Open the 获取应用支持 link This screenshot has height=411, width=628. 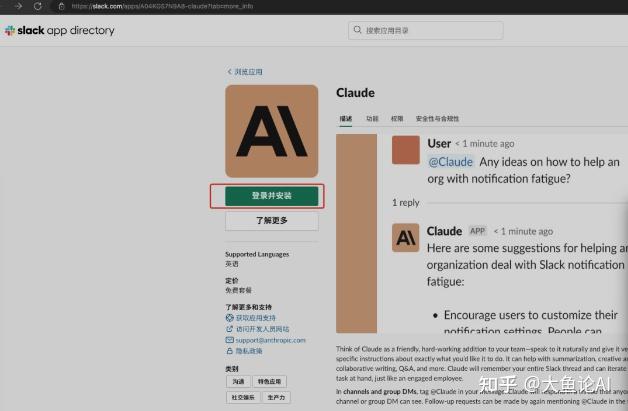click(x=256, y=318)
